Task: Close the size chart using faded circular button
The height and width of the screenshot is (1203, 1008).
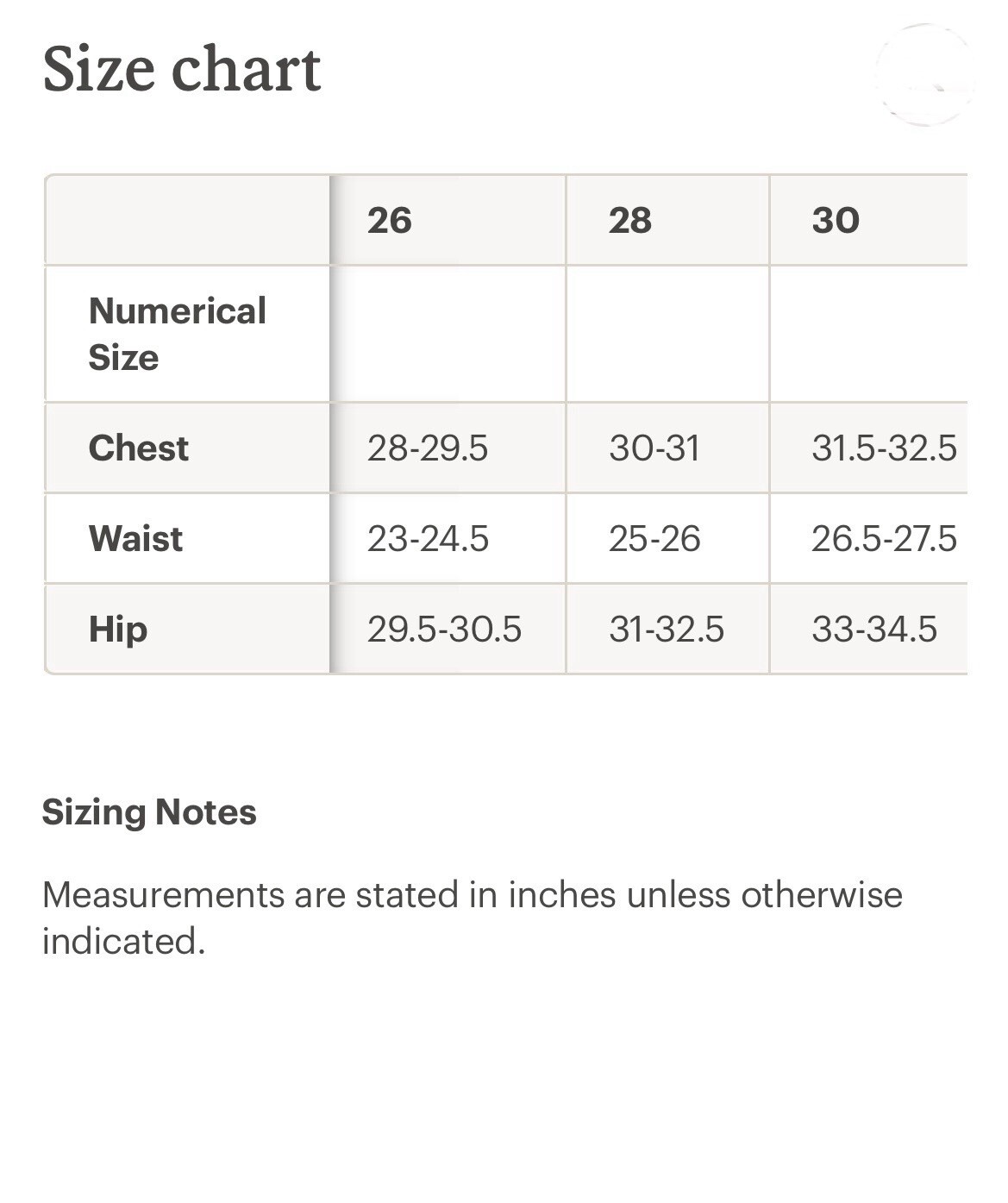Action: point(925,75)
